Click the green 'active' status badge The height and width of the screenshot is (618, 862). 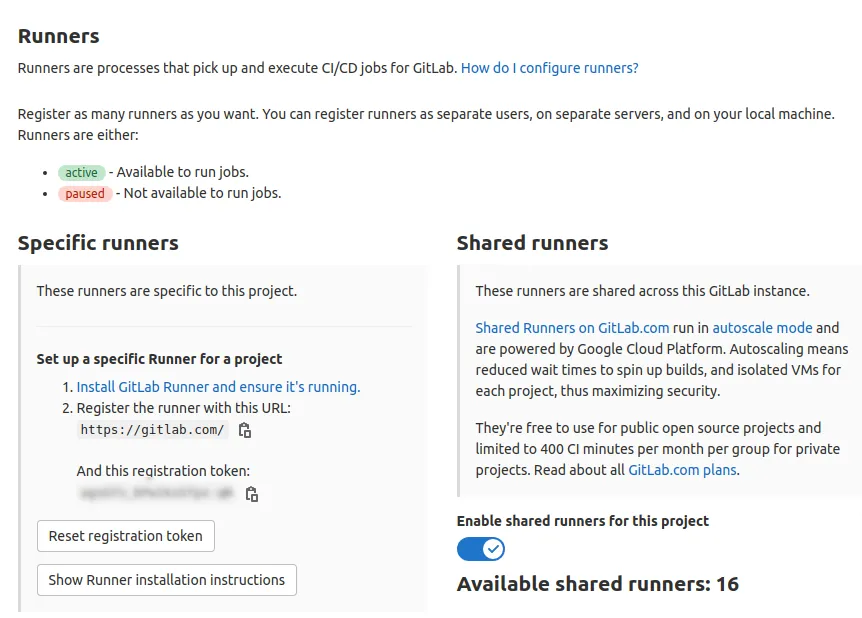pyautogui.click(x=82, y=172)
